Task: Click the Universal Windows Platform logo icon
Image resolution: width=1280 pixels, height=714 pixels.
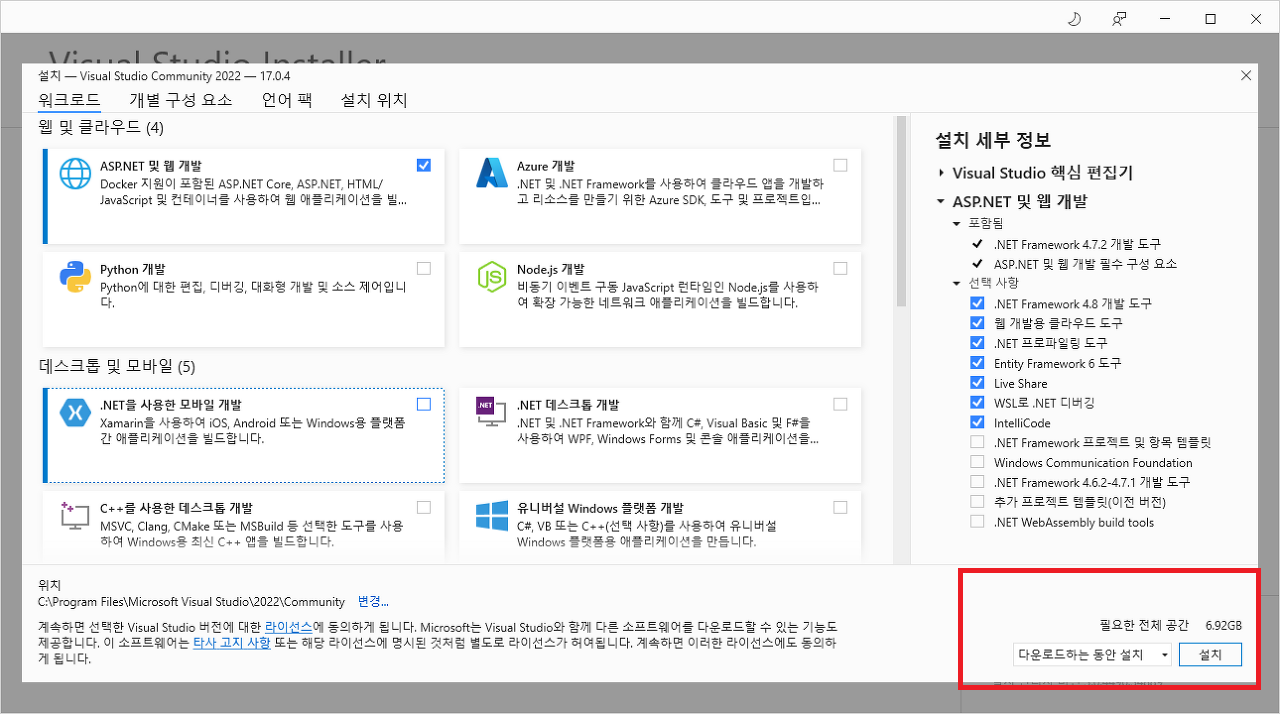Action: pyautogui.click(x=492, y=516)
